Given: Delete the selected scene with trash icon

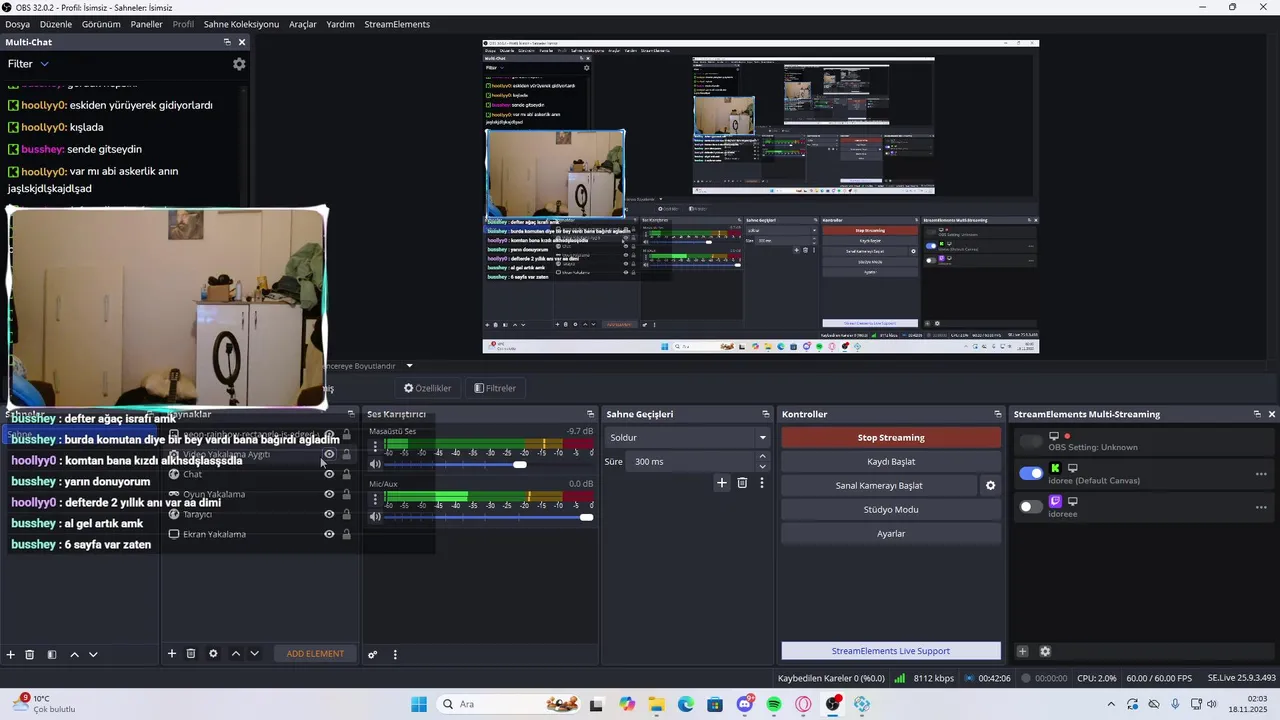Looking at the screenshot, I should pos(30,654).
